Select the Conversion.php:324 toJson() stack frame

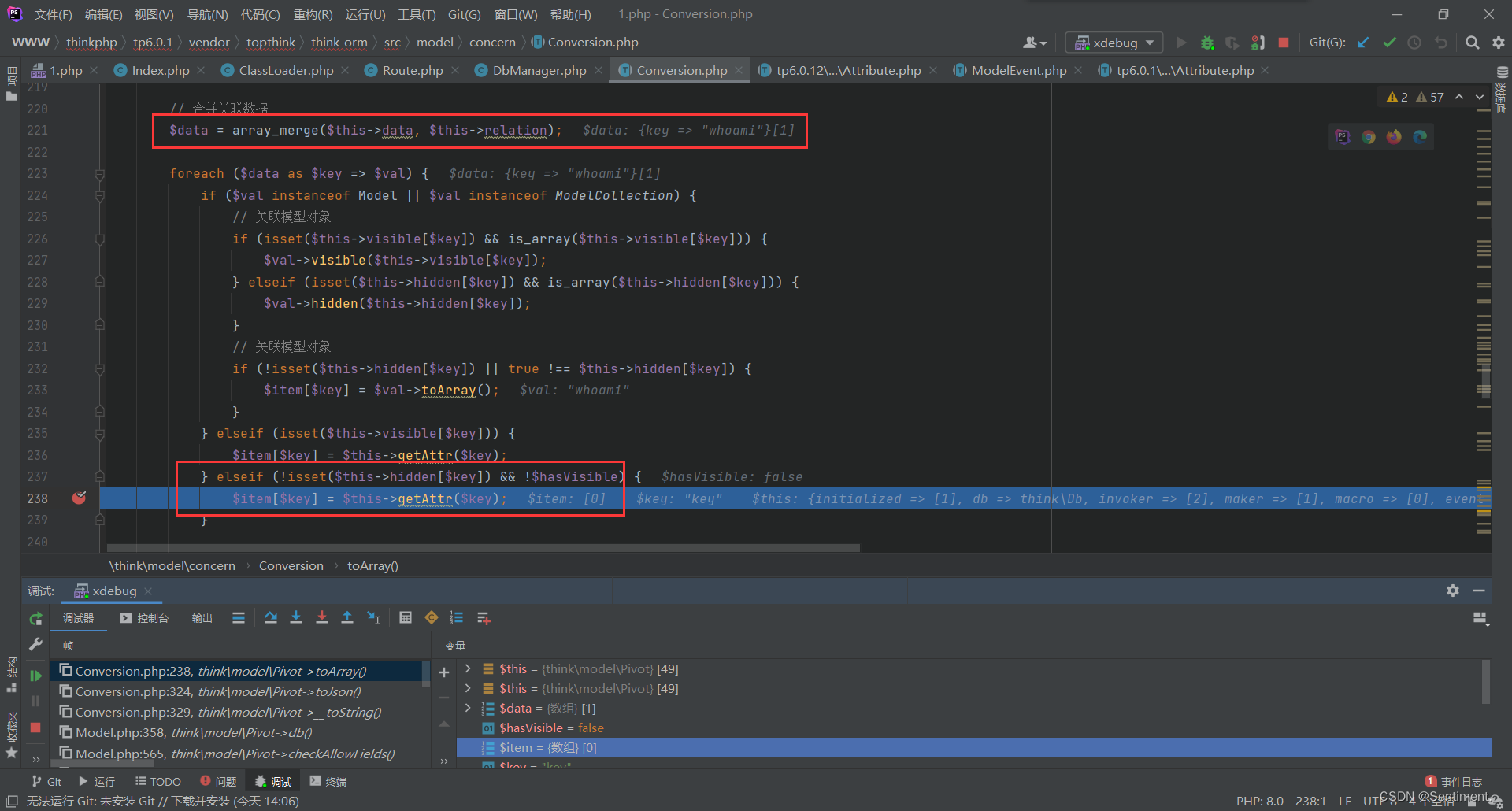pos(217,691)
